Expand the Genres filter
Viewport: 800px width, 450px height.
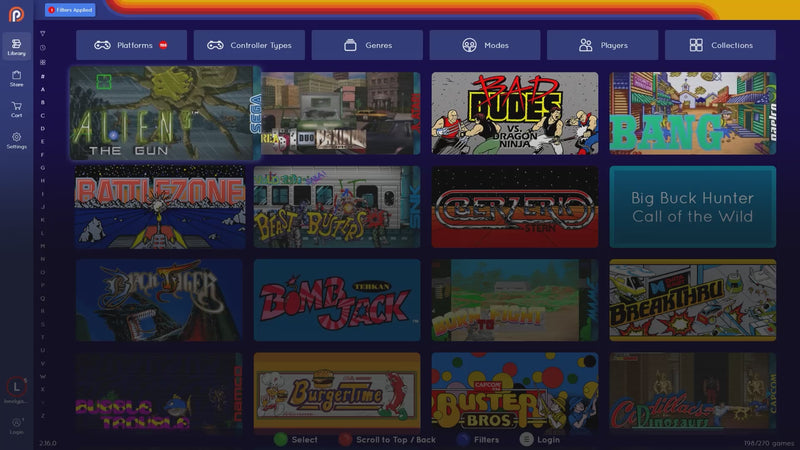367,45
